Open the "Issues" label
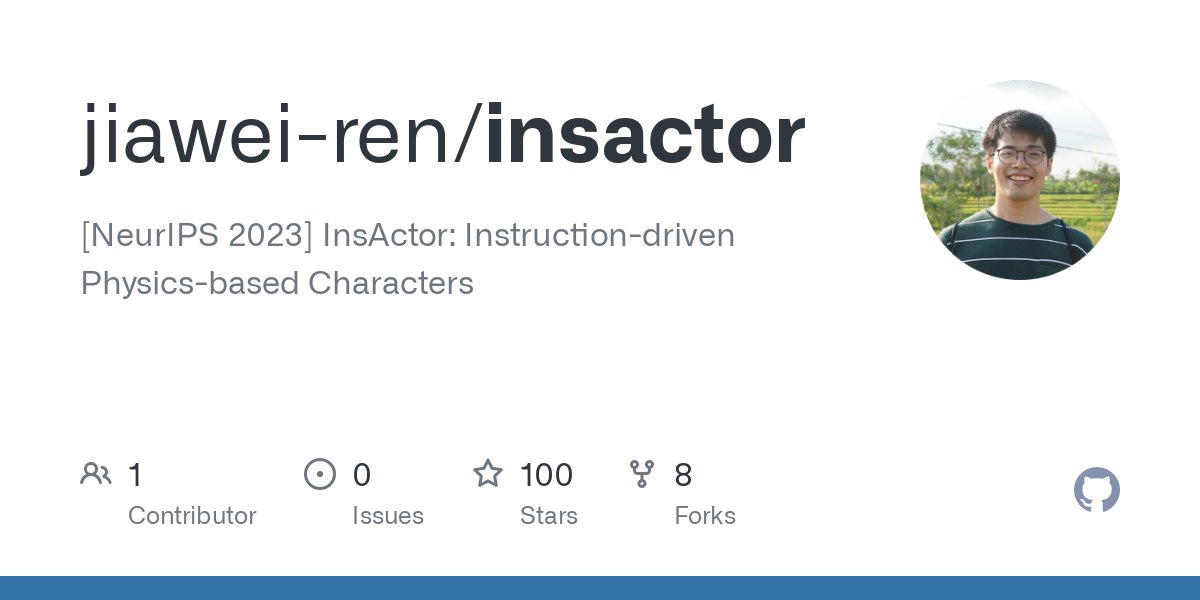The height and width of the screenshot is (600, 1200). 388,516
